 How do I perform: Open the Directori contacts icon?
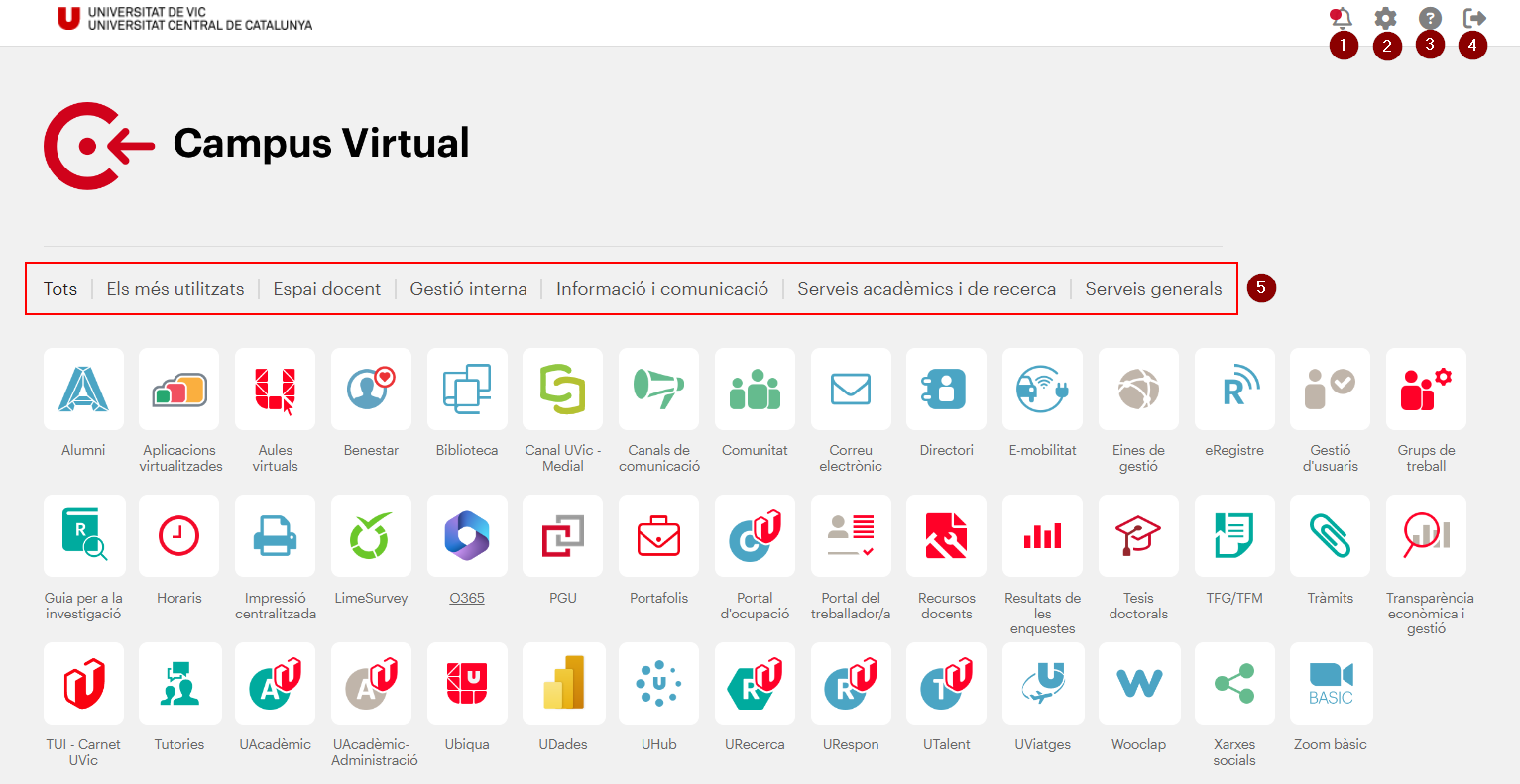point(947,389)
